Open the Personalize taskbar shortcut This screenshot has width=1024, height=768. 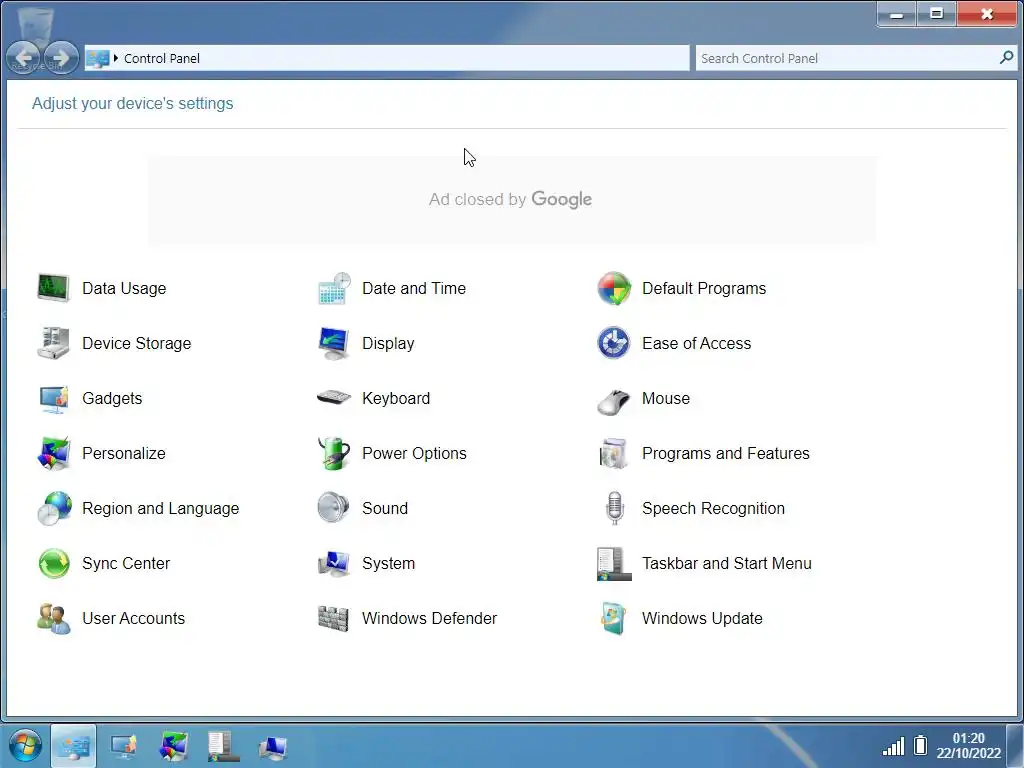pyautogui.click(x=173, y=746)
